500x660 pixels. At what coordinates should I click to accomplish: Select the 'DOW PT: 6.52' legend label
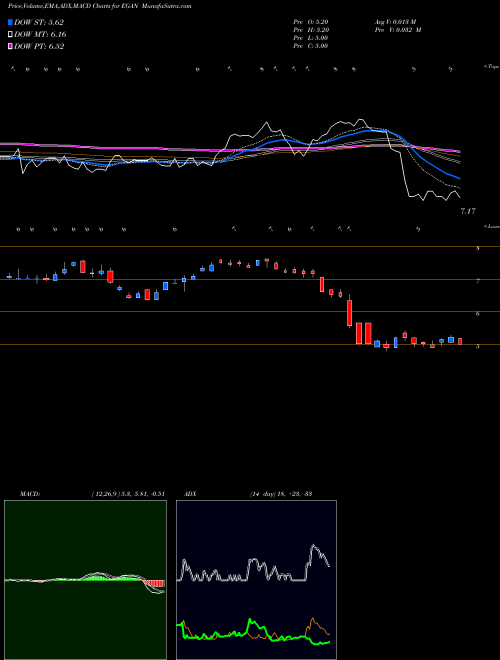39,46
